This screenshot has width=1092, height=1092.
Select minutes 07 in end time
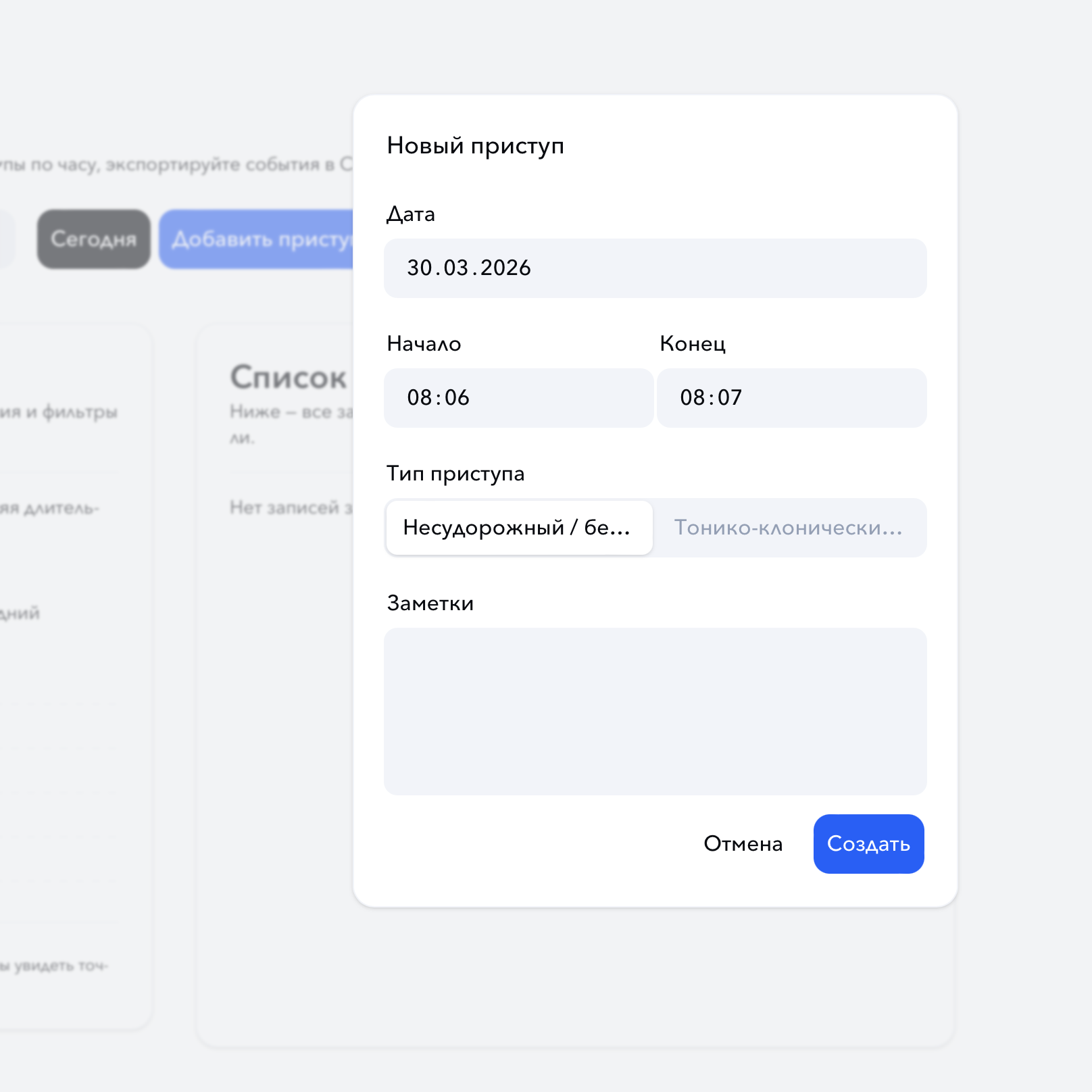(730, 398)
